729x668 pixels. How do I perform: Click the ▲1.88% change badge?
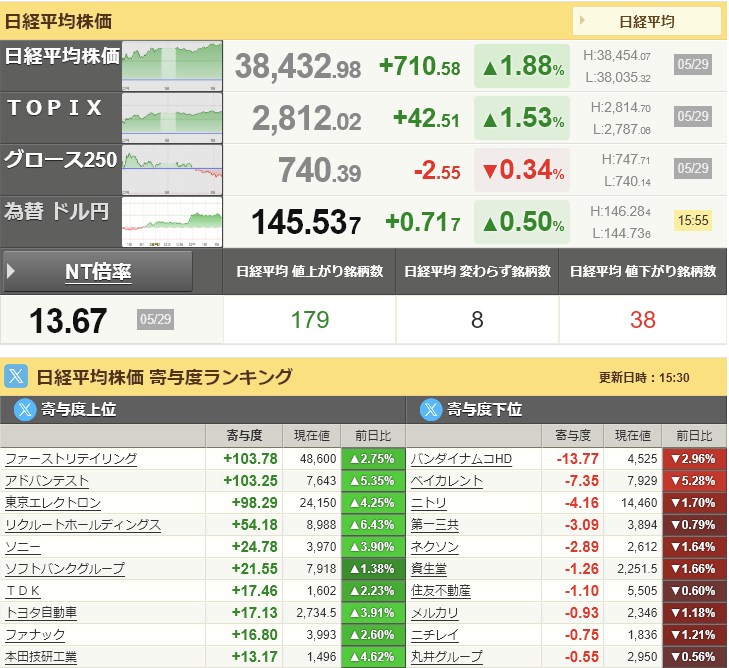click(522, 66)
